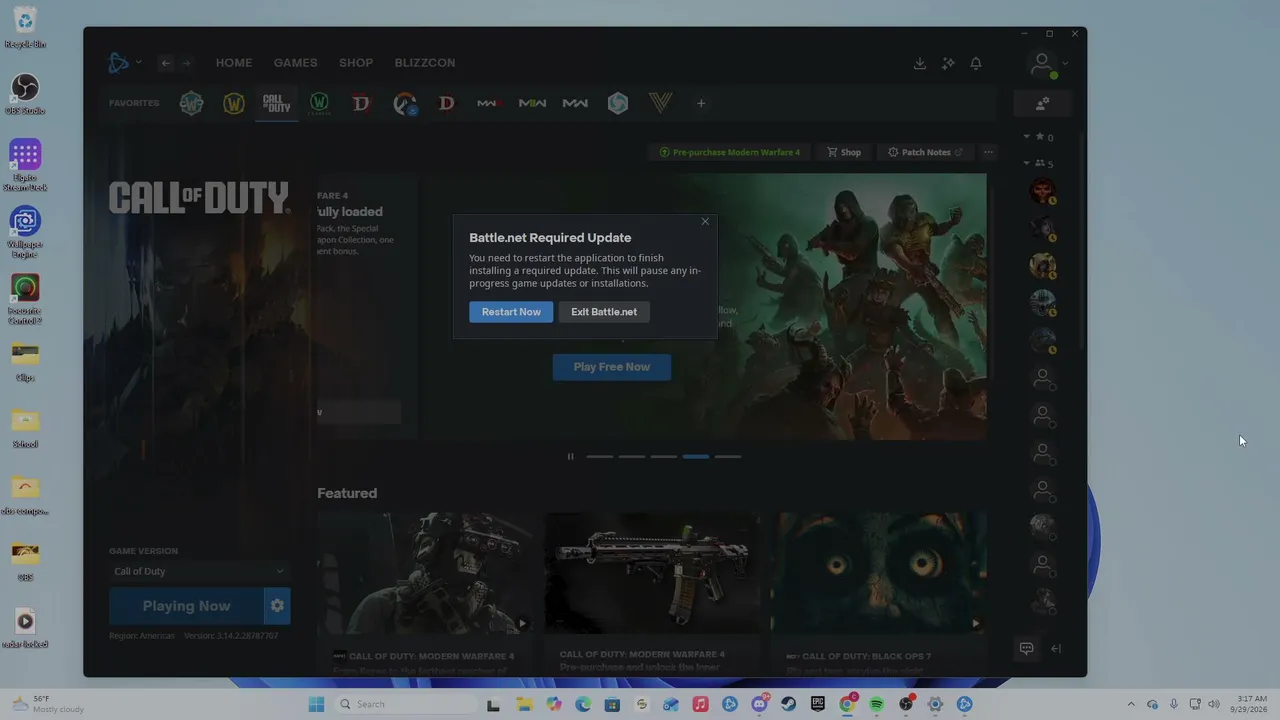Open Epic Games Launcher from taskbar
1280x720 pixels.
click(x=818, y=704)
